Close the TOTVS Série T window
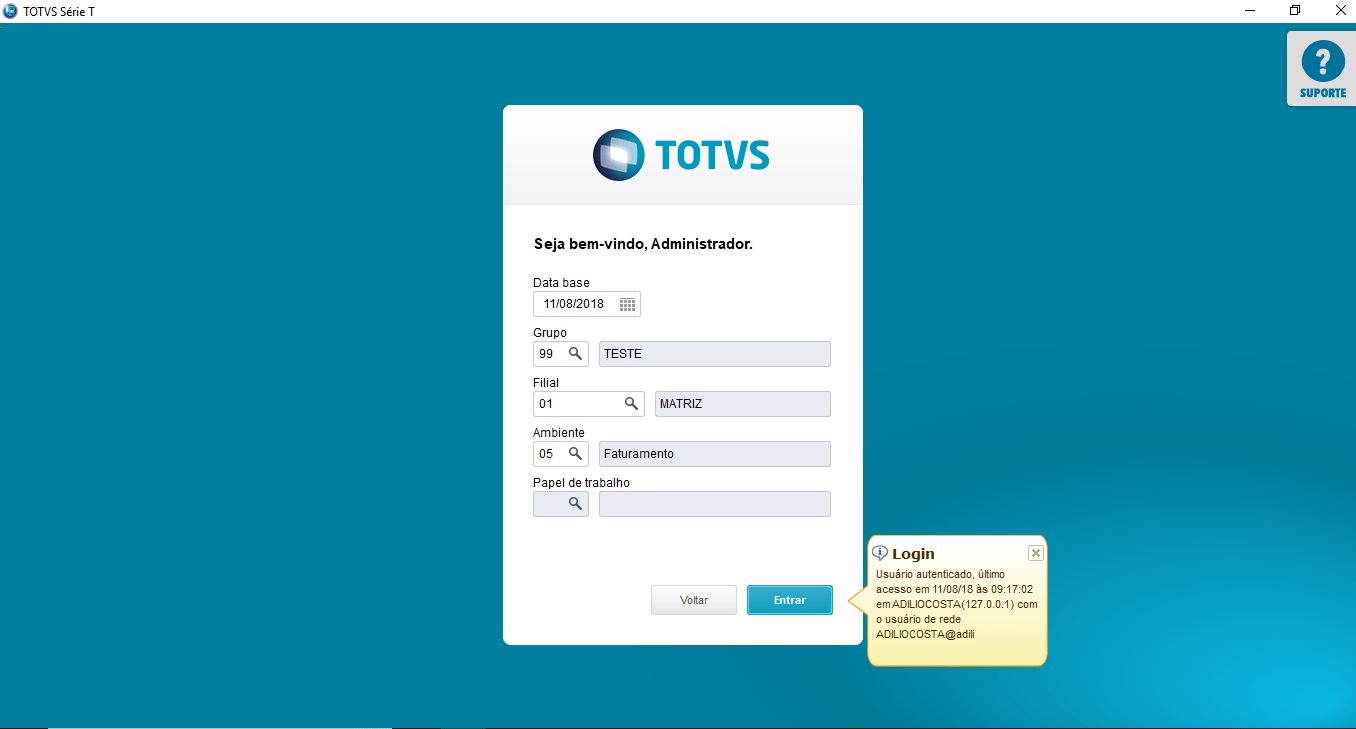This screenshot has width=1356, height=729. coord(1339,11)
